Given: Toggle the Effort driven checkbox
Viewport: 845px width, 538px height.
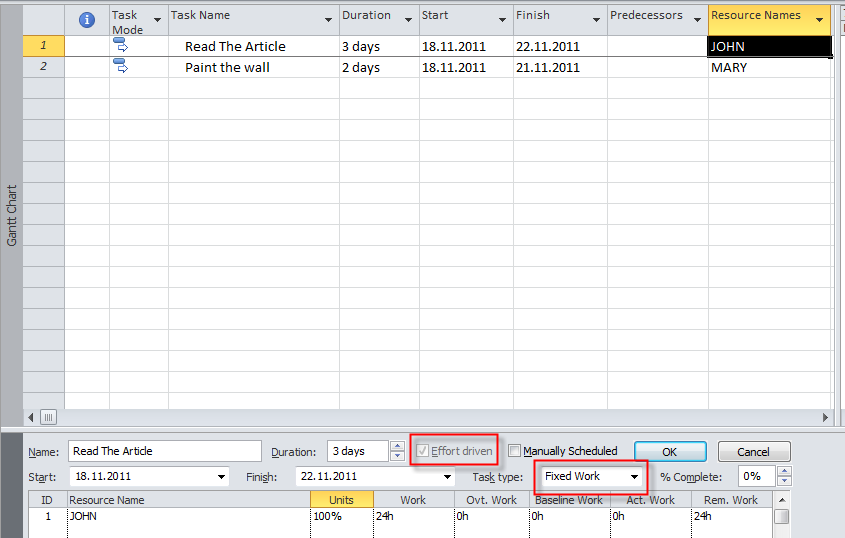Looking at the screenshot, I should (x=423, y=451).
